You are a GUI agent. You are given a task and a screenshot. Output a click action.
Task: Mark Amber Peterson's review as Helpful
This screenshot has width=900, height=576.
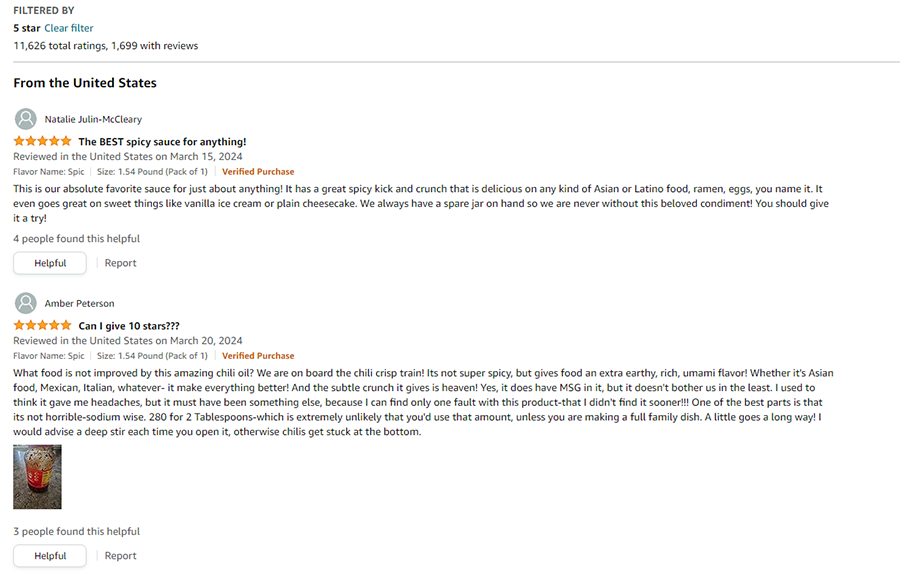click(x=50, y=556)
